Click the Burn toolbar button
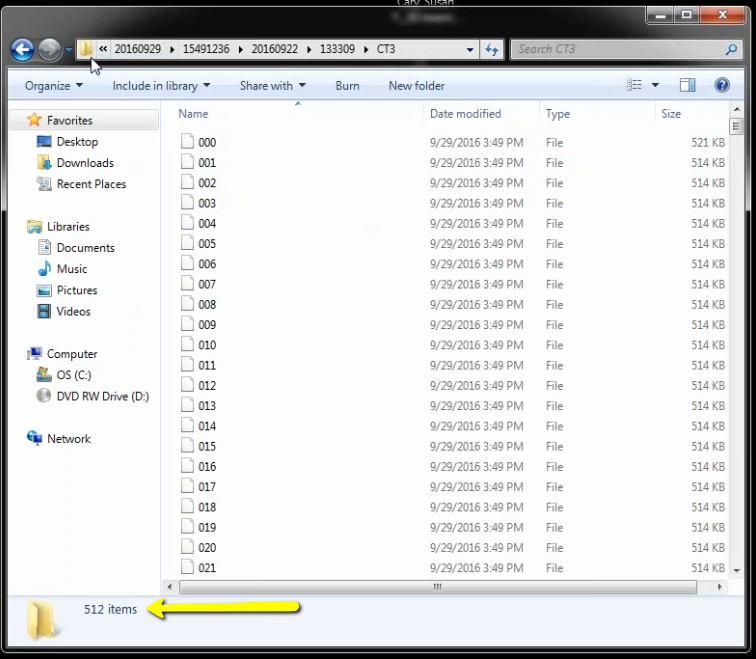 tap(347, 86)
